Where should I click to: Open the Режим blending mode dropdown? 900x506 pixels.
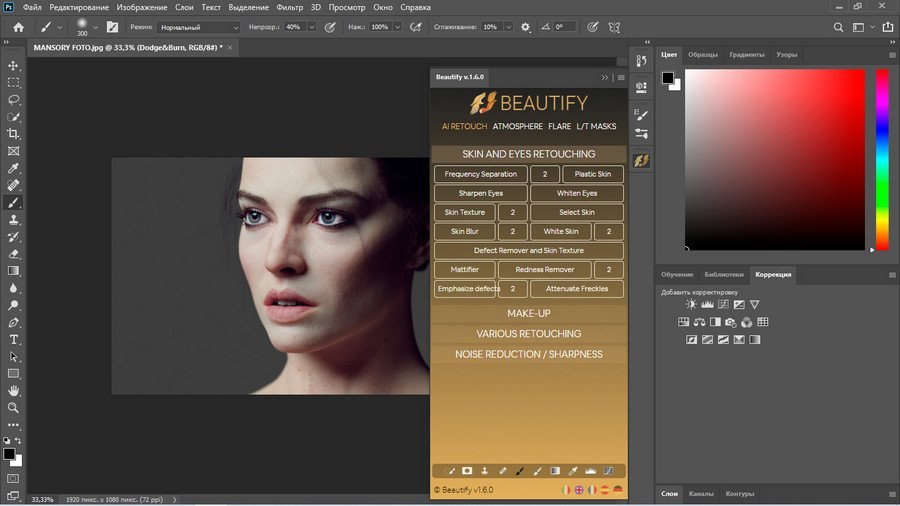pos(198,27)
